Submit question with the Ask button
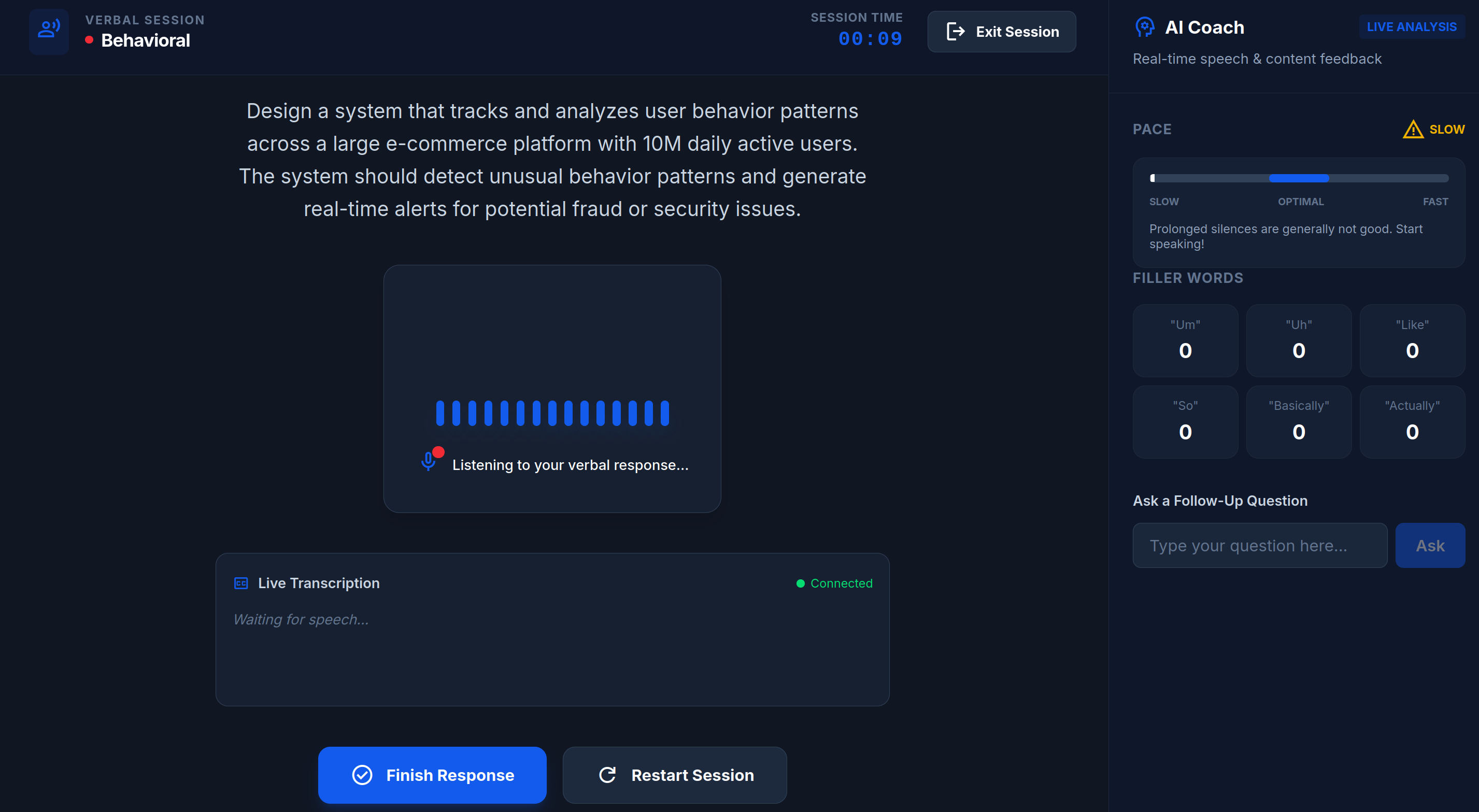1479x812 pixels. 1430,545
